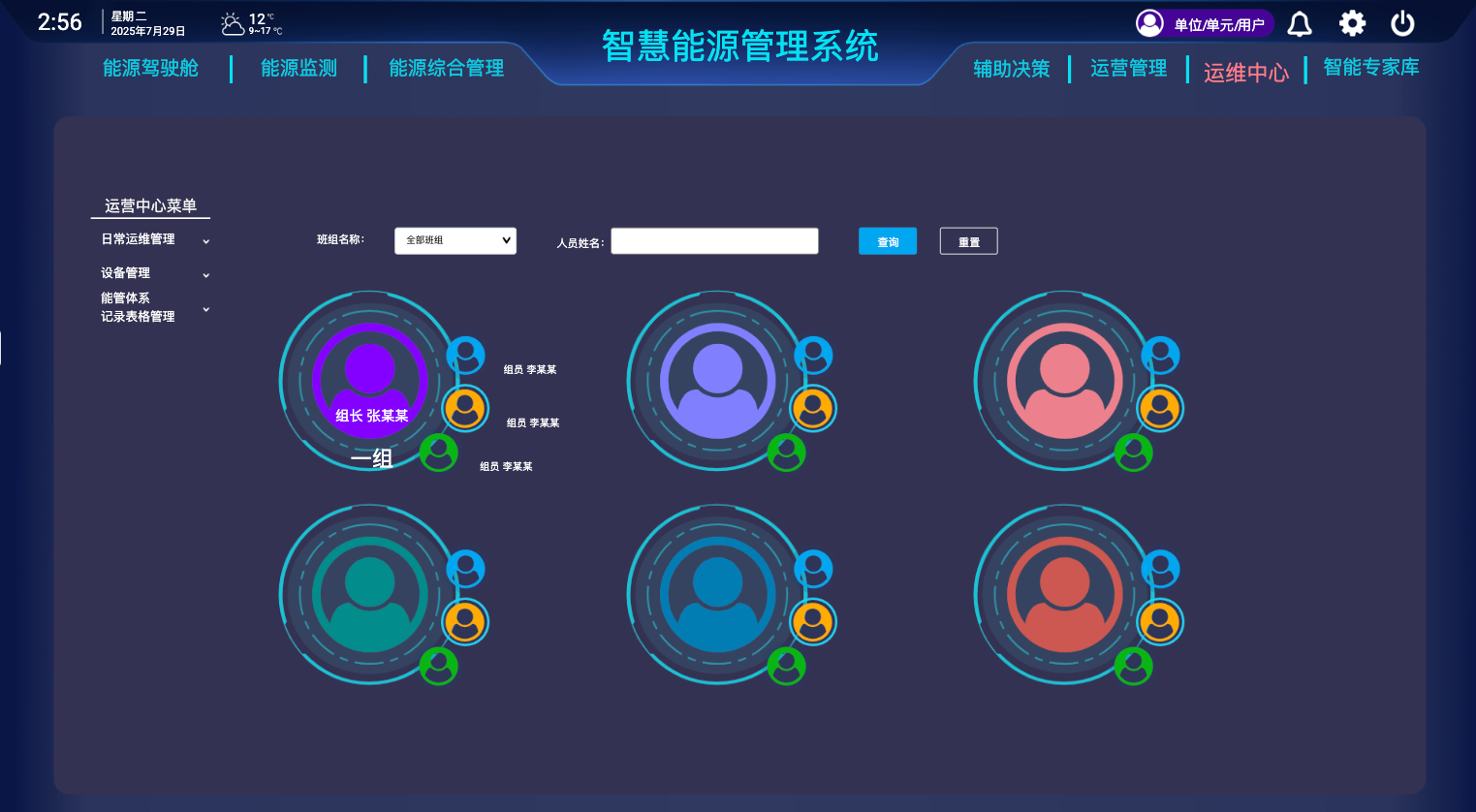The height and width of the screenshot is (812, 1476).
Task: Select the purple 组长 张某某 avatar
Action: click(x=370, y=381)
